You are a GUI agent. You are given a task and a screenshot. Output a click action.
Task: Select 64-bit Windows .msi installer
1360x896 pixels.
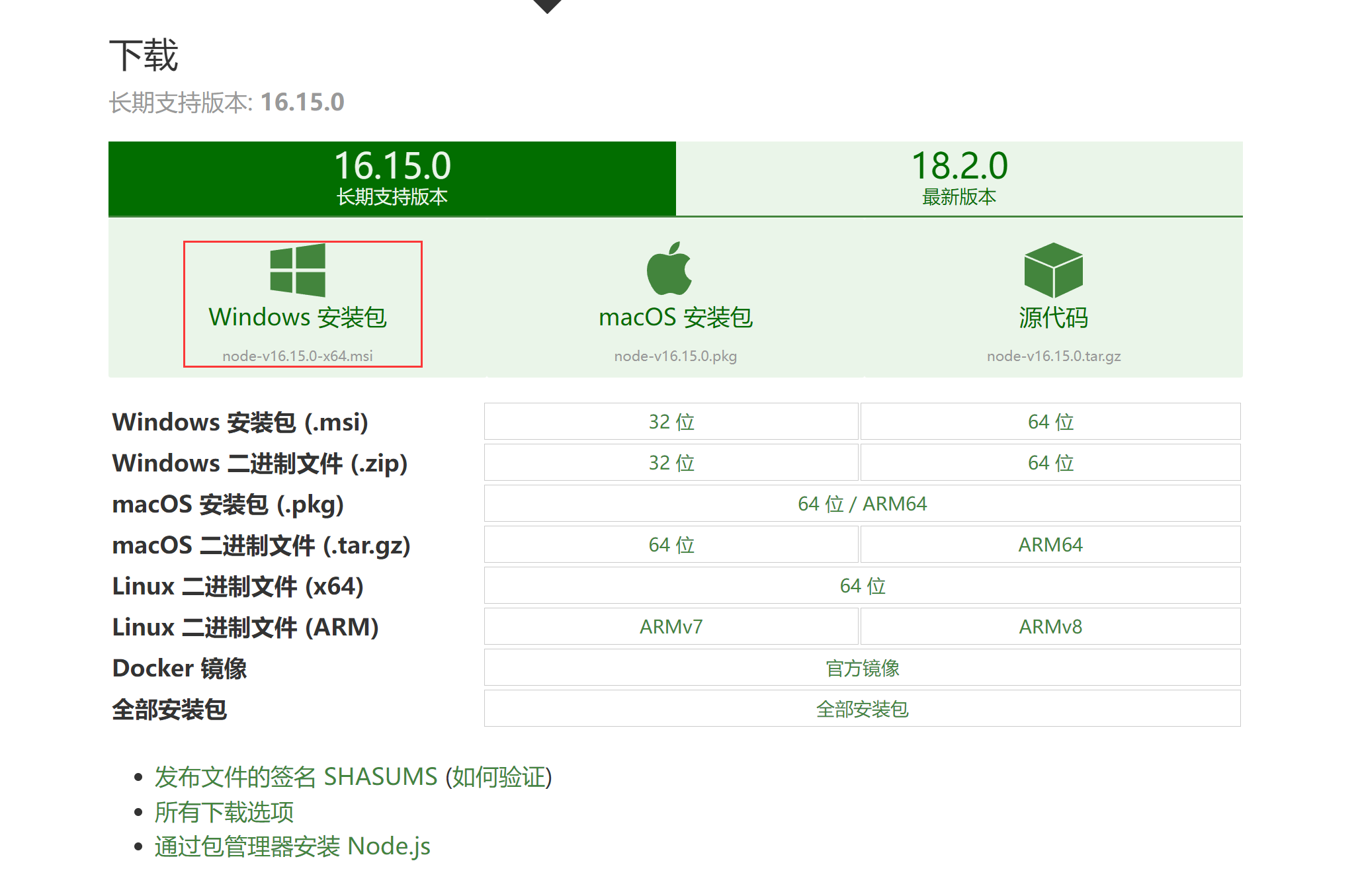click(1050, 422)
